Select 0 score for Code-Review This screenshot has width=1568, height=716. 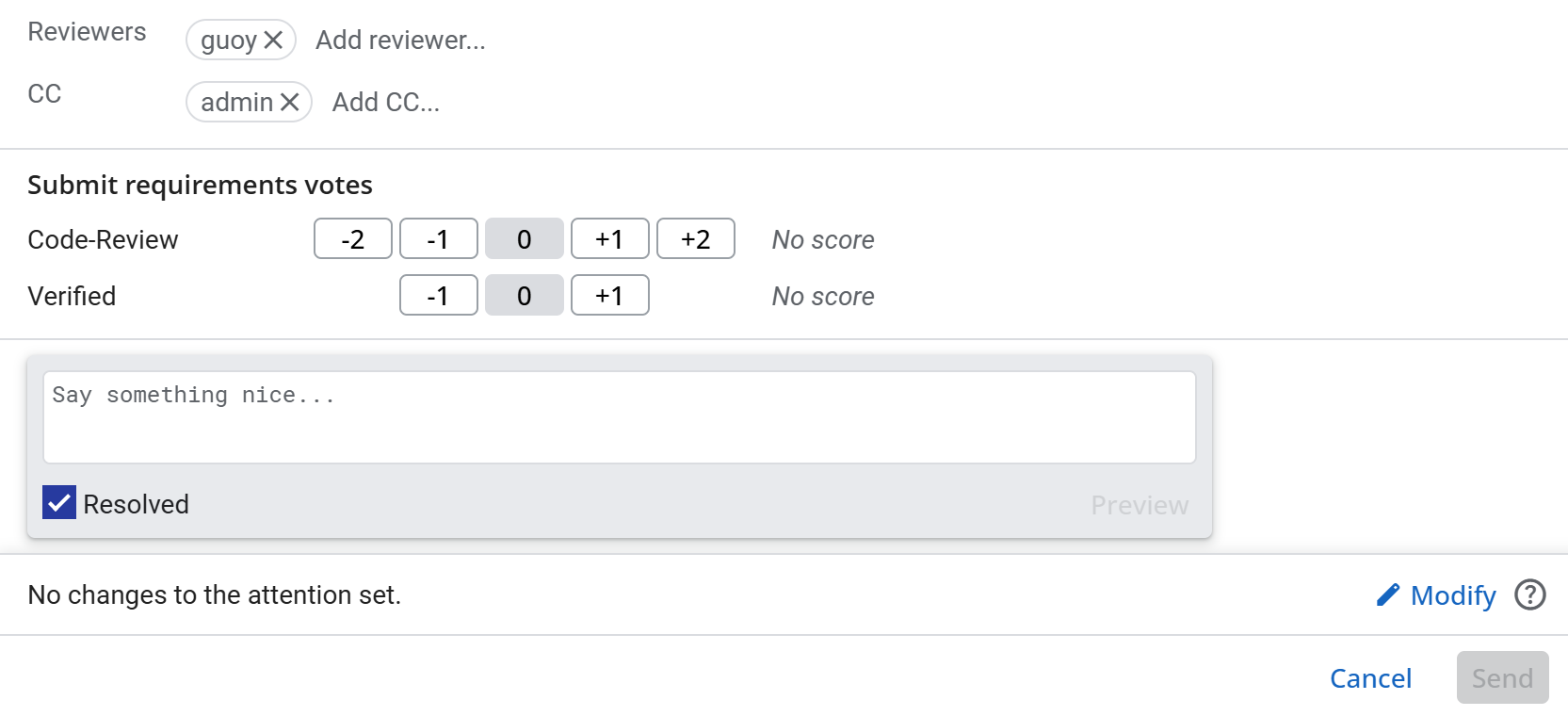[524, 239]
